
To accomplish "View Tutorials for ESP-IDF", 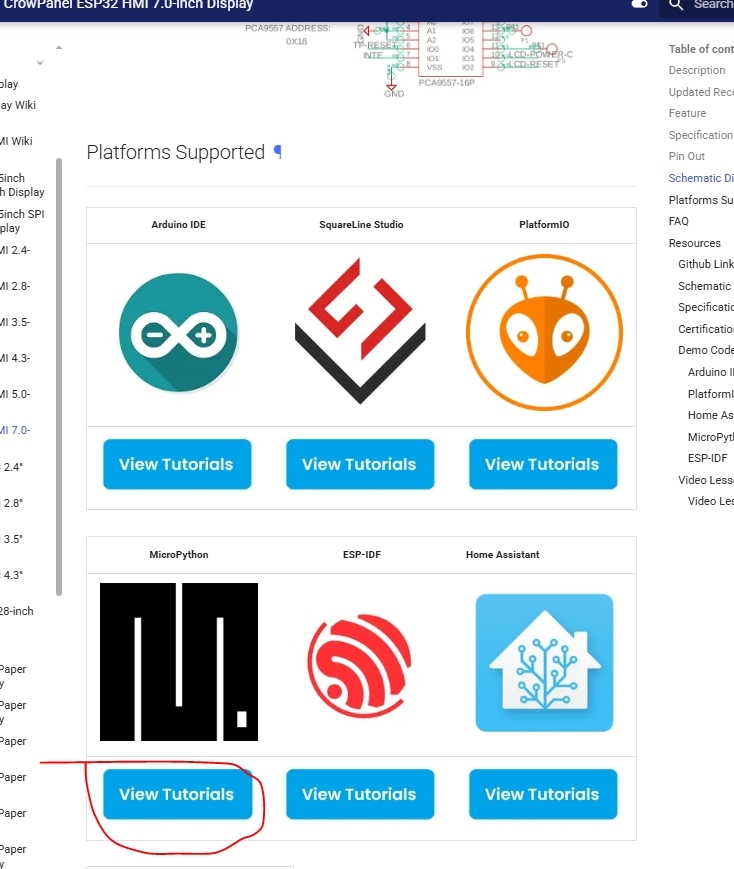I will click(x=360, y=794).
